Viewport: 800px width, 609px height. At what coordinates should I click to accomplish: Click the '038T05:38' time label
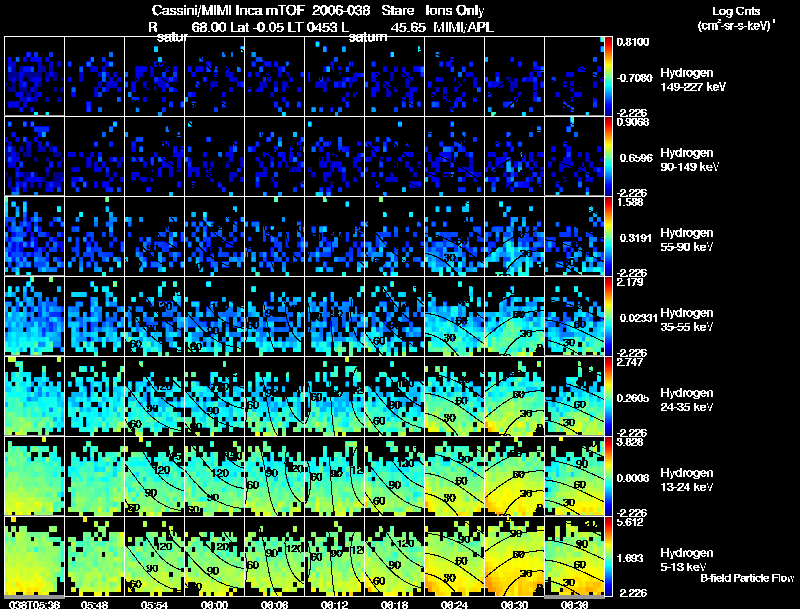click(x=34, y=604)
